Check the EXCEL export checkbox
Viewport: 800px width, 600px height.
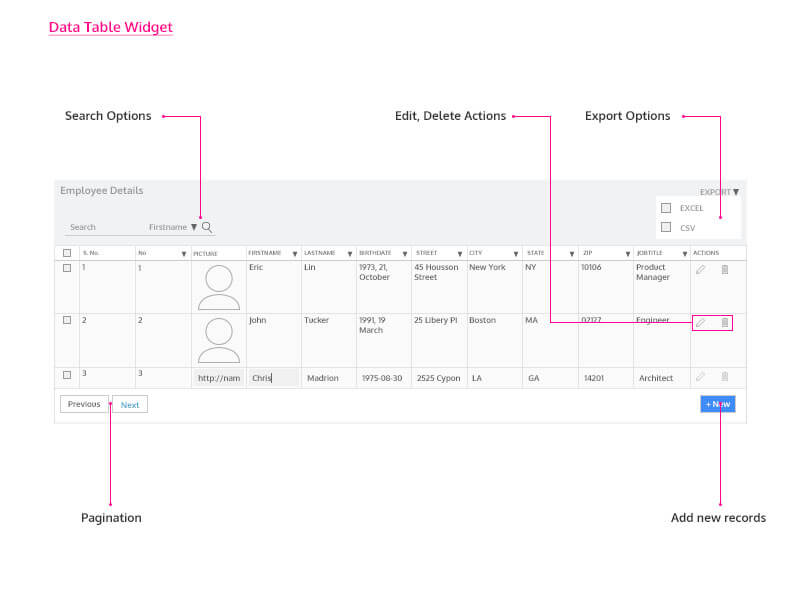[666, 208]
